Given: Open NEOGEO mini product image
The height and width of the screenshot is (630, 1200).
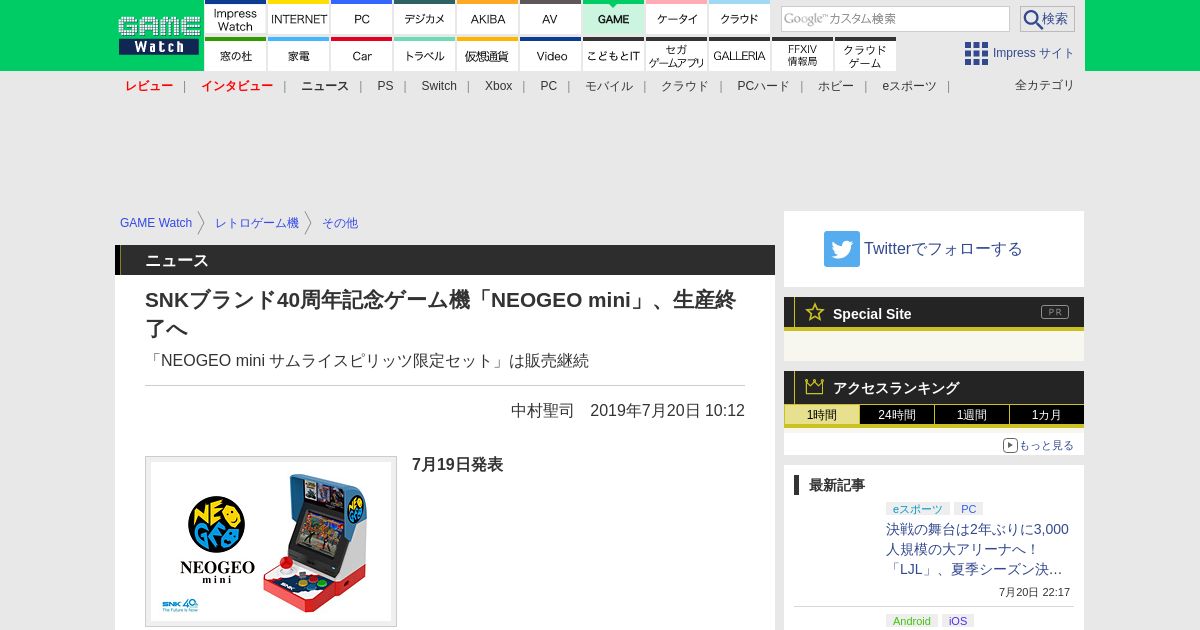Looking at the screenshot, I should coord(271,541).
